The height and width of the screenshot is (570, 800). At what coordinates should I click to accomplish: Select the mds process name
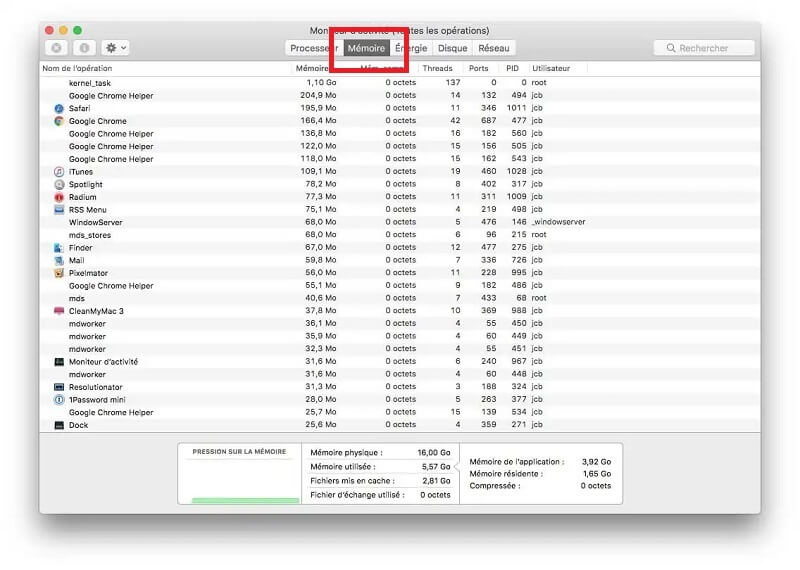[x=77, y=298]
